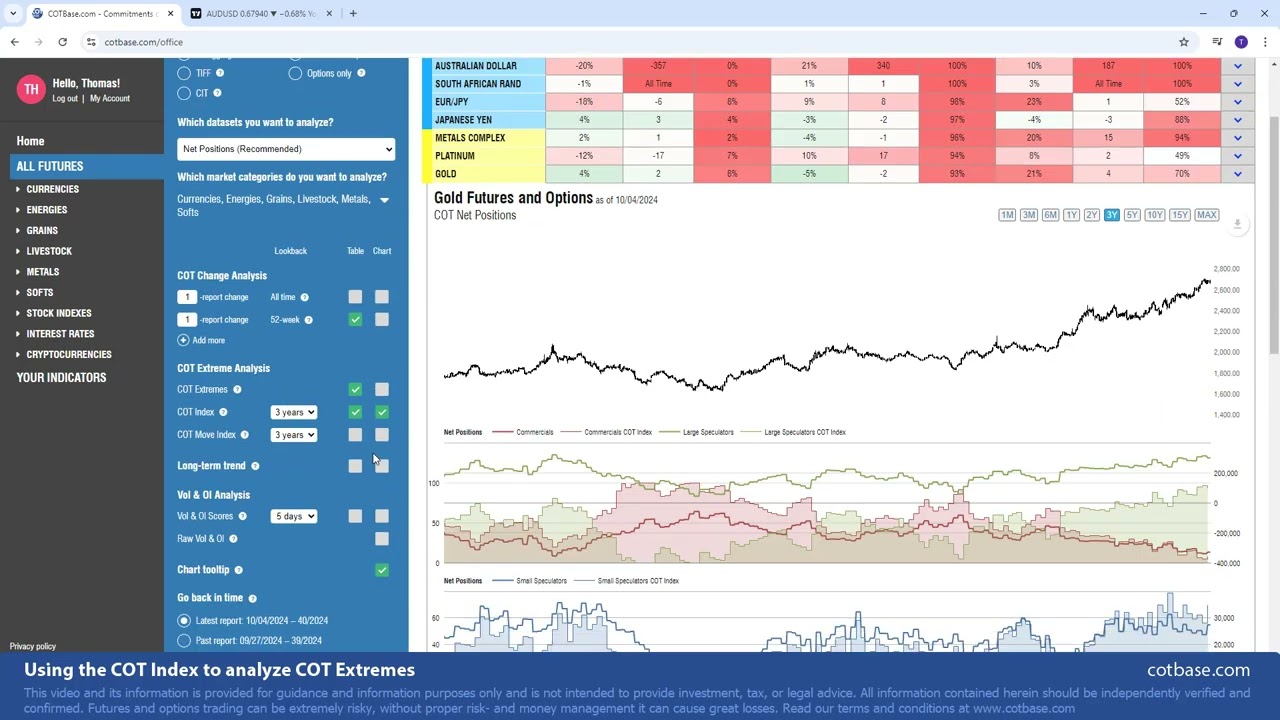
Task: Click the browser back arrow
Action: [15, 42]
